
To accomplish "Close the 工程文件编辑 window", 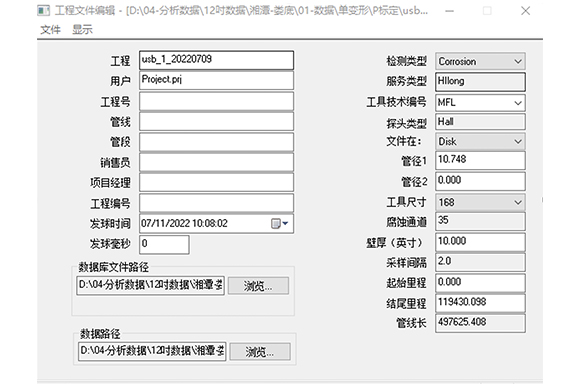I will coord(525,11).
